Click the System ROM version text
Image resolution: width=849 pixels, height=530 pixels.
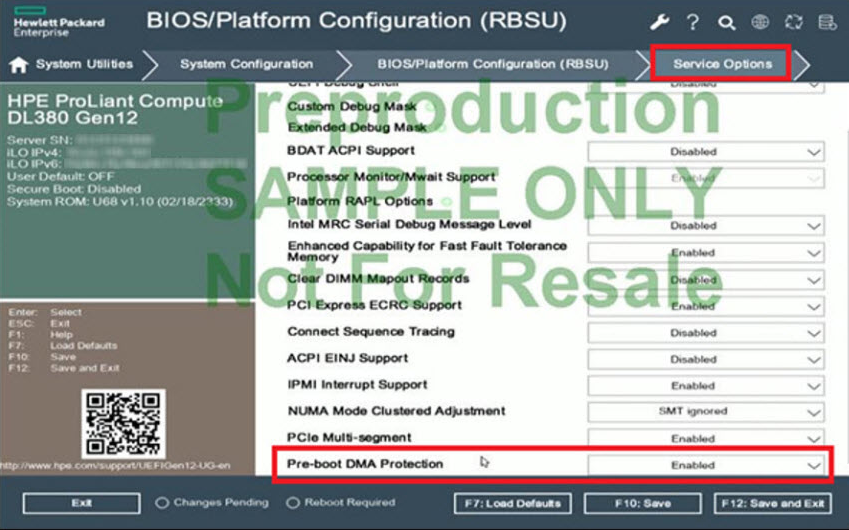(120, 202)
